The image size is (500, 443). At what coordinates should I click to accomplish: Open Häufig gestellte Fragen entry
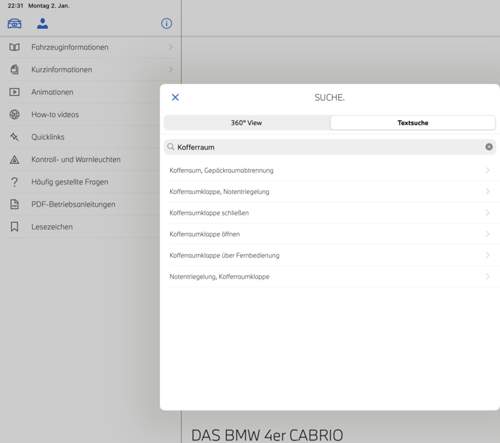click(x=80, y=182)
